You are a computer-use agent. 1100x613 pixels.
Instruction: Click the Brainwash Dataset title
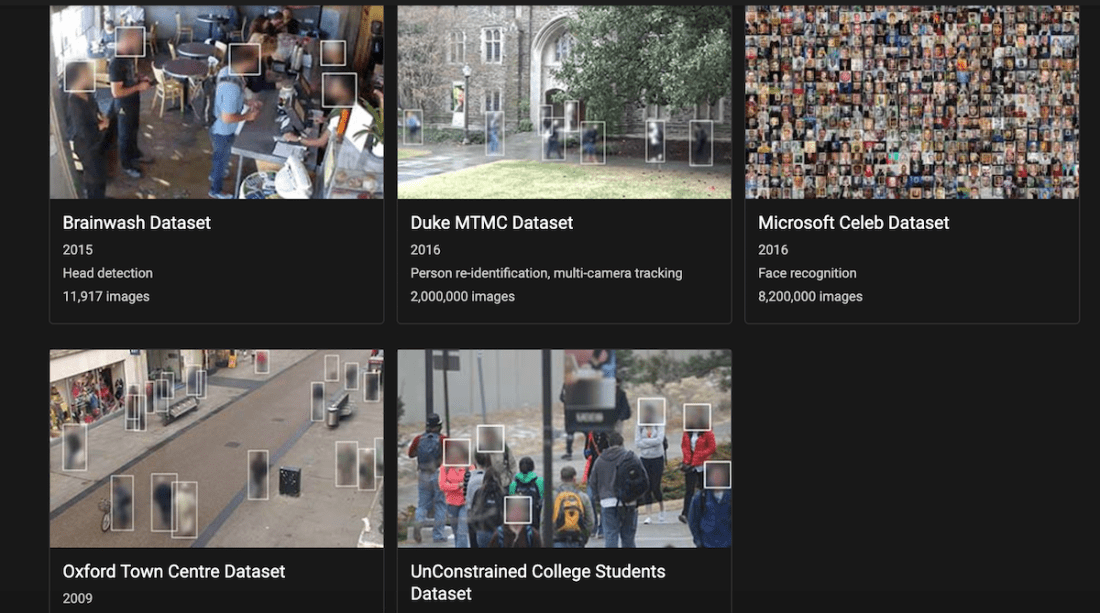coord(137,223)
